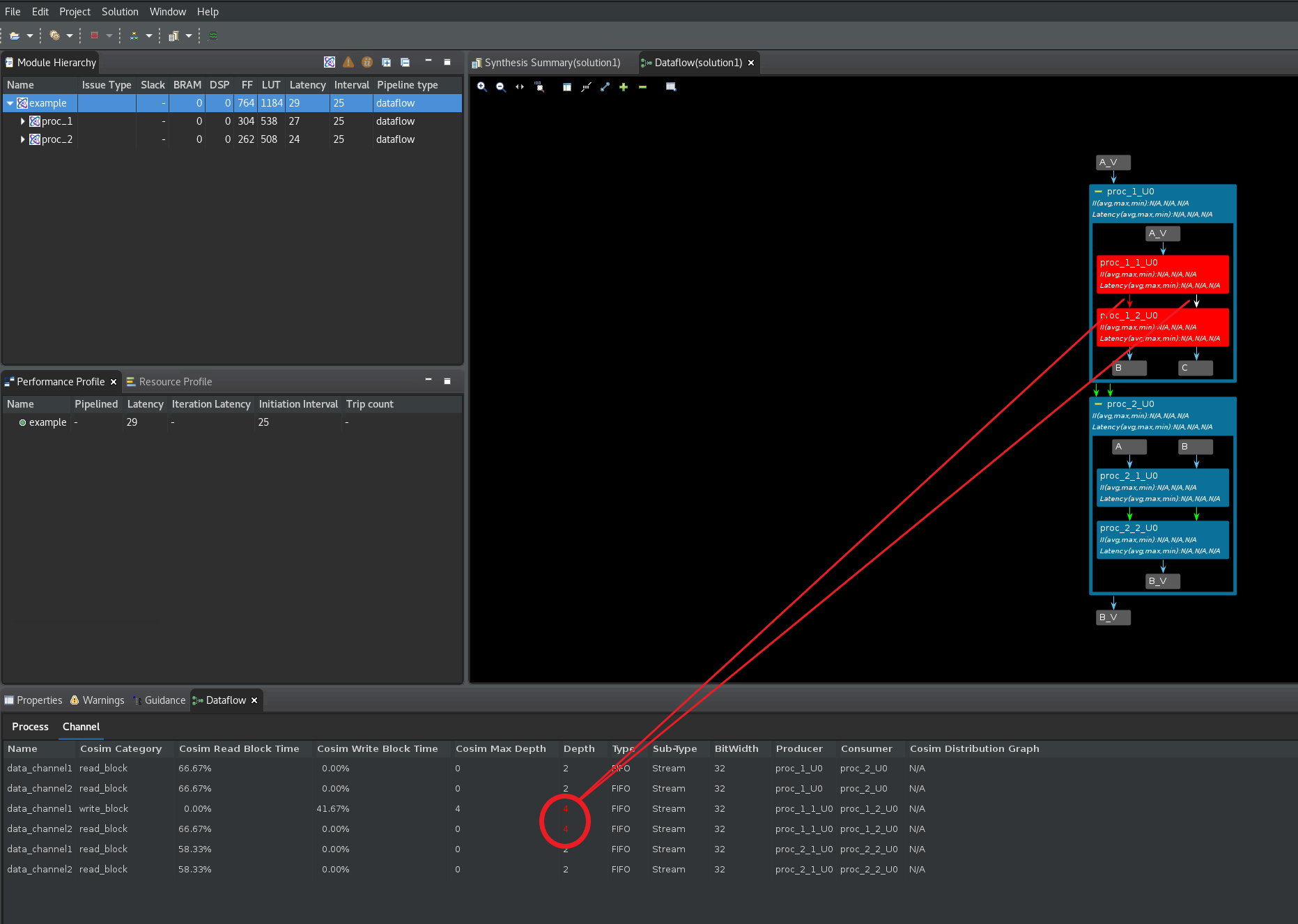This screenshot has height=924, width=1298.
Task: Click the dashed line channel icon
Action: coord(586,87)
